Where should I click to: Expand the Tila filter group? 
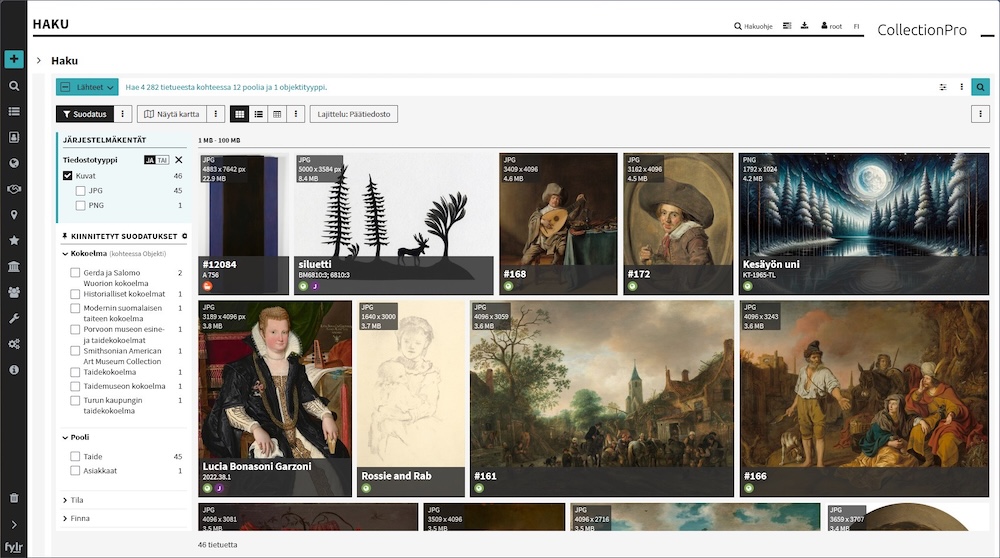(65, 500)
